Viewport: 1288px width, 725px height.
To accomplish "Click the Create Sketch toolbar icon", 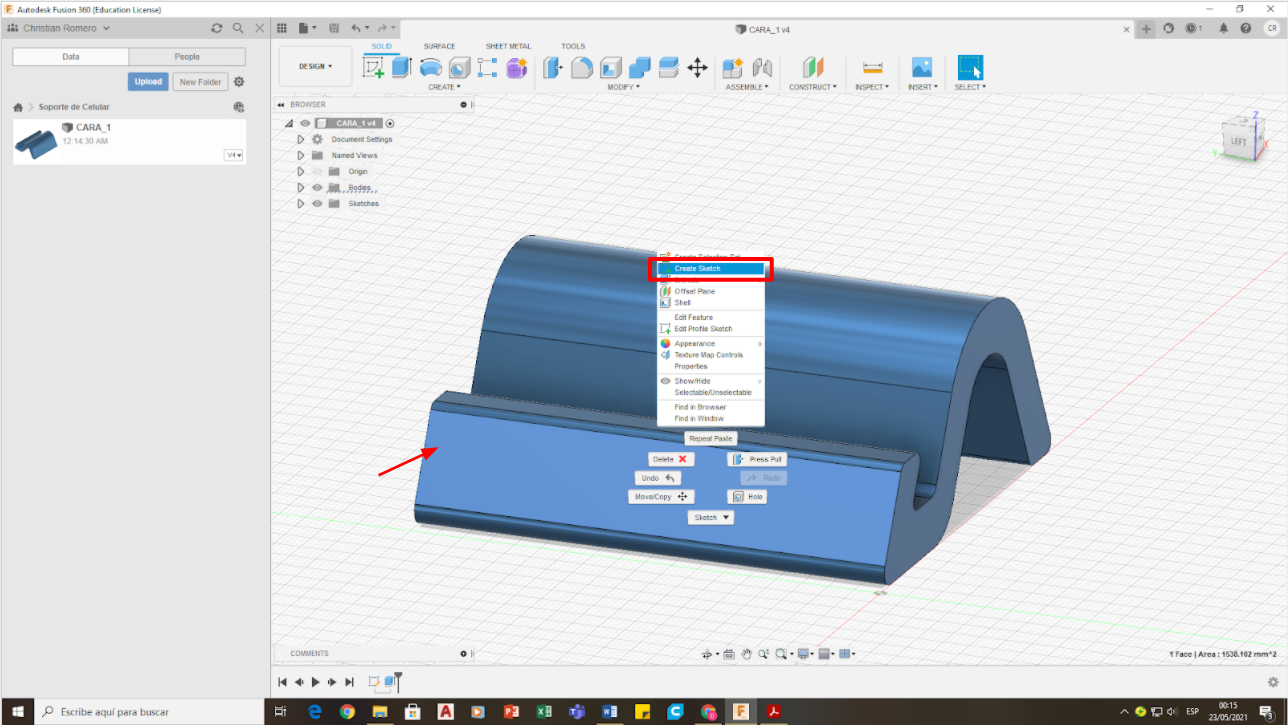I will (x=374, y=67).
